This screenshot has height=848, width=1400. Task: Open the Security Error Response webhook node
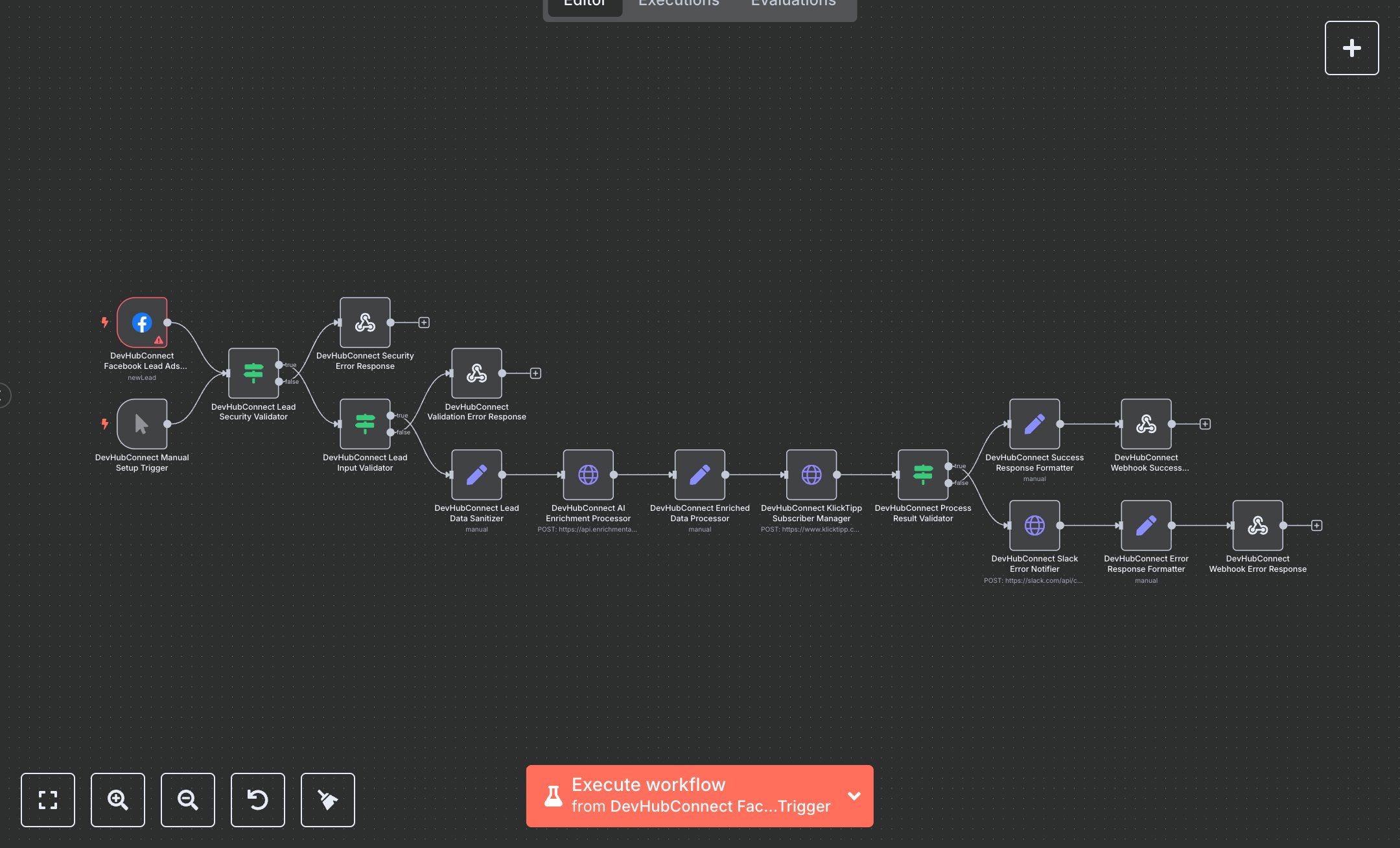pyautogui.click(x=365, y=322)
